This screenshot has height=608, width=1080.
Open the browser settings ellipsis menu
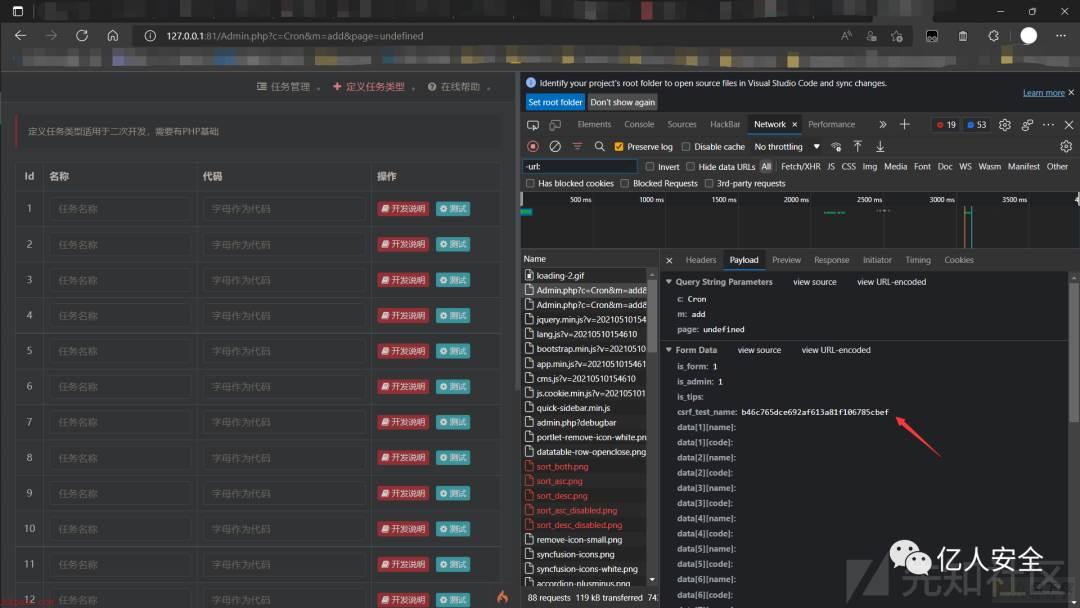point(1061,36)
